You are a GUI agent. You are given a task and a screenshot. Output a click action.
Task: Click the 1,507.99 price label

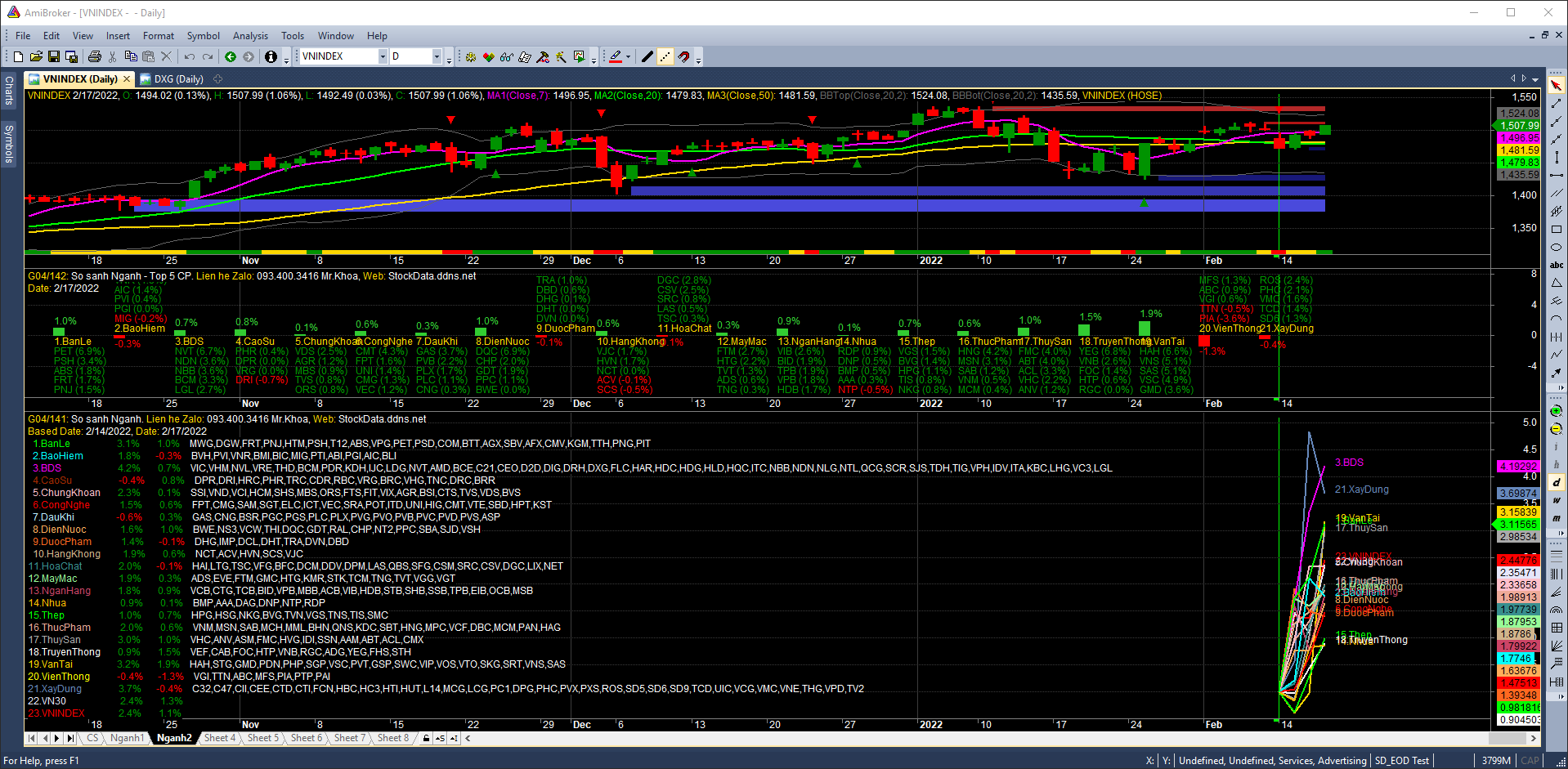(1519, 126)
